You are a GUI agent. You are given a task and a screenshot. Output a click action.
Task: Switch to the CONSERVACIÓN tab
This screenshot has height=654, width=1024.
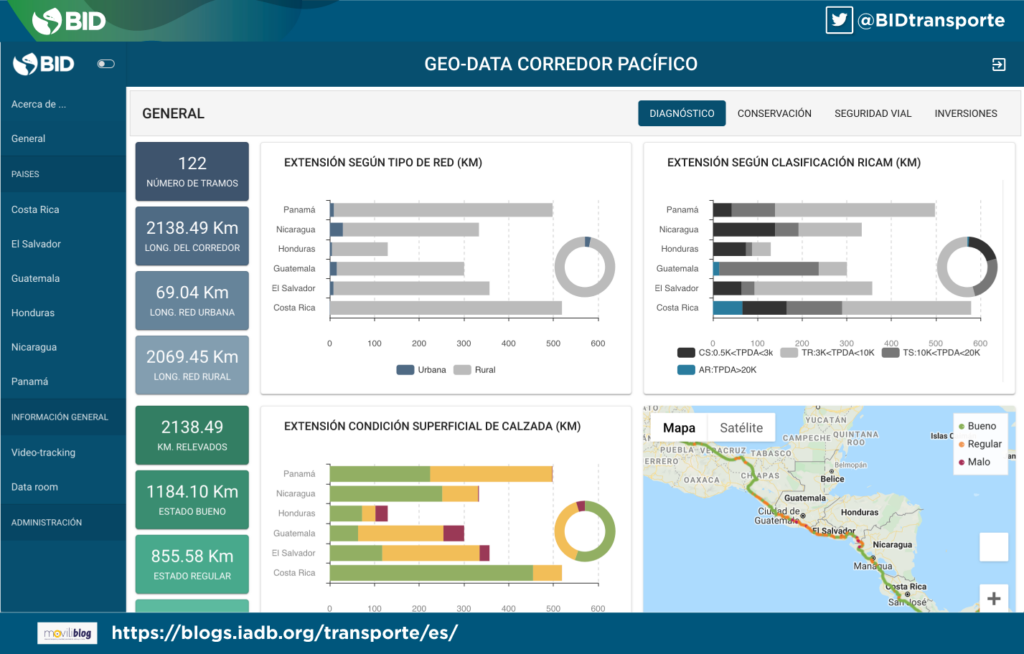774,114
